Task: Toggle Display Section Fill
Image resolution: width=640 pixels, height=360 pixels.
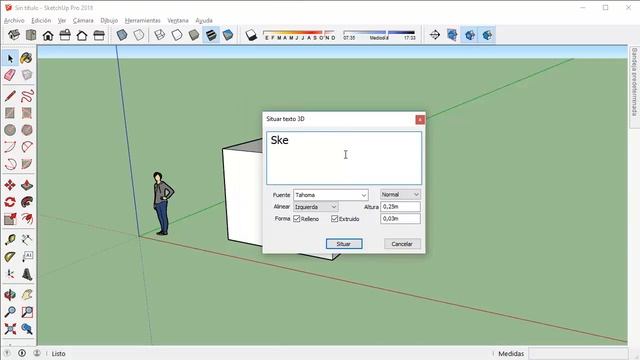Action: (x=487, y=35)
